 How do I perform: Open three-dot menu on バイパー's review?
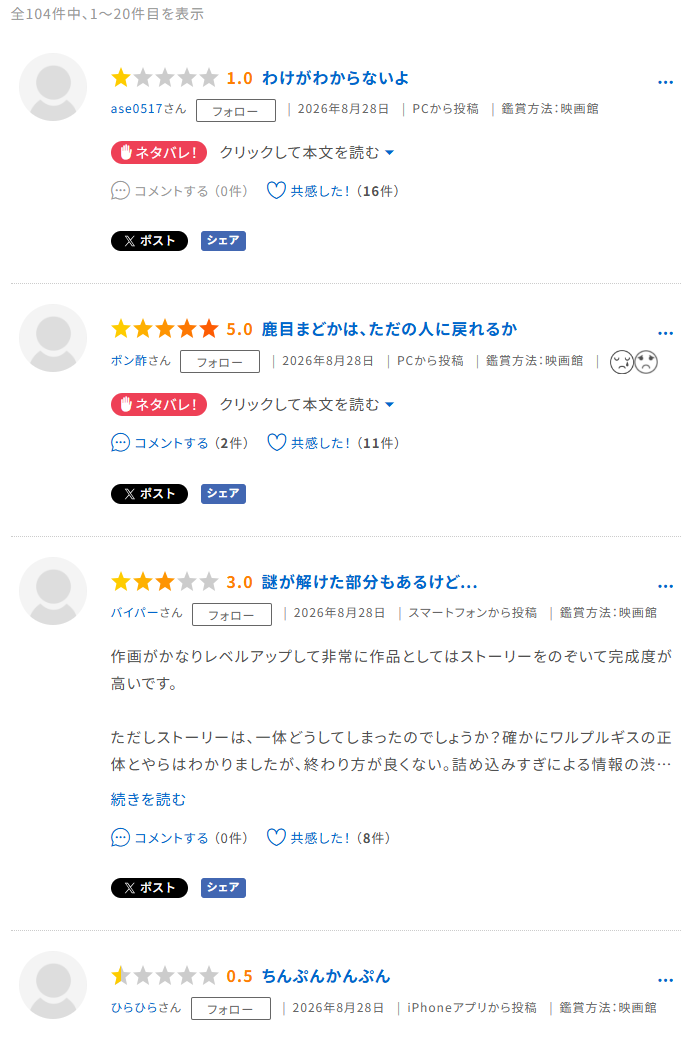(x=665, y=586)
